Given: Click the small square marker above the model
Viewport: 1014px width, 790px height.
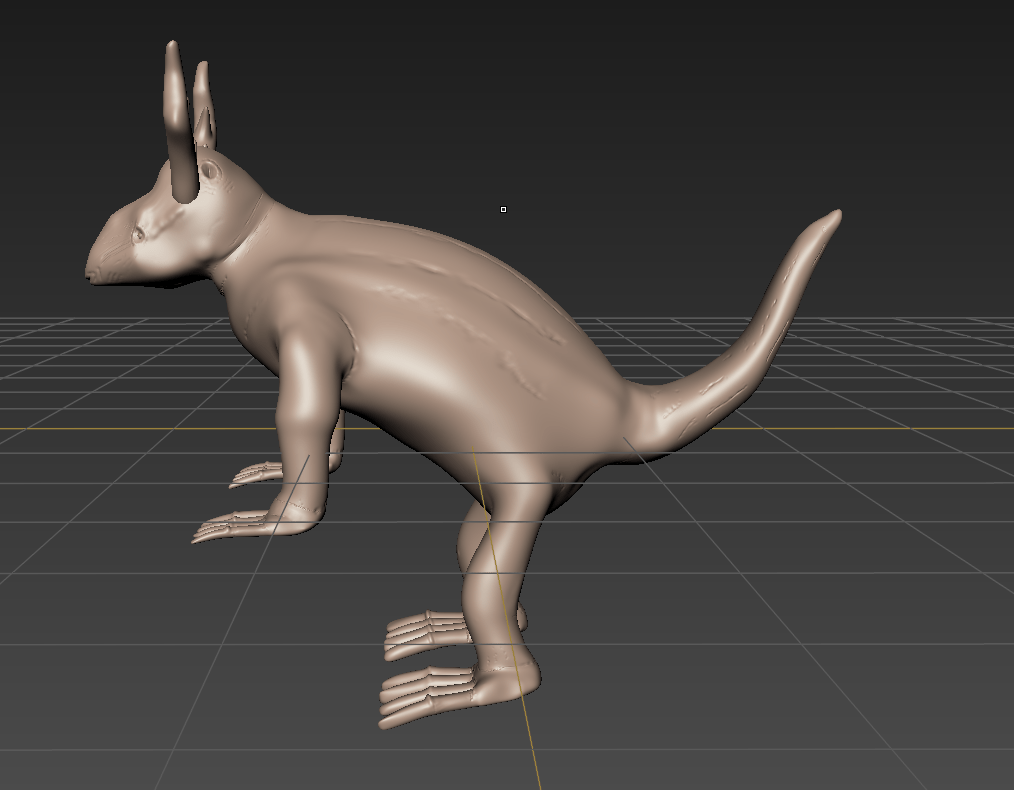Looking at the screenshot, I should tap(503, 209).
